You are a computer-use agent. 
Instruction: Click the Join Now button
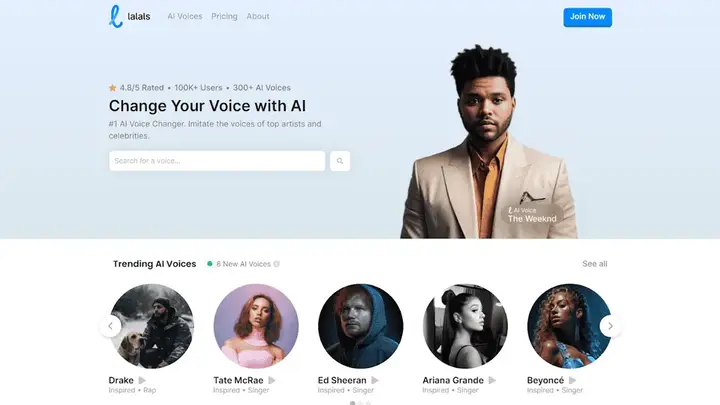coord(587,17)
